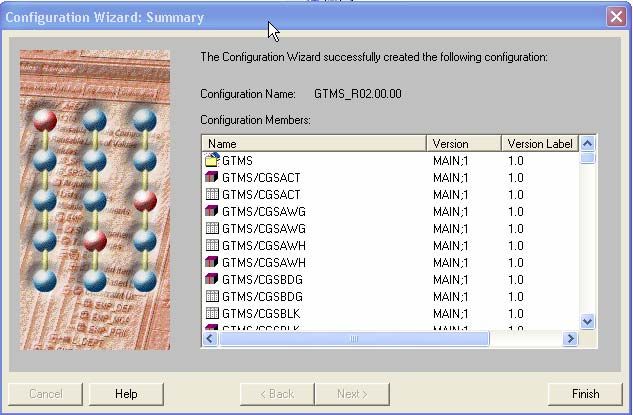
Task: Click the cube icon beside GTMS/CGSBDG
Action: 212,279
